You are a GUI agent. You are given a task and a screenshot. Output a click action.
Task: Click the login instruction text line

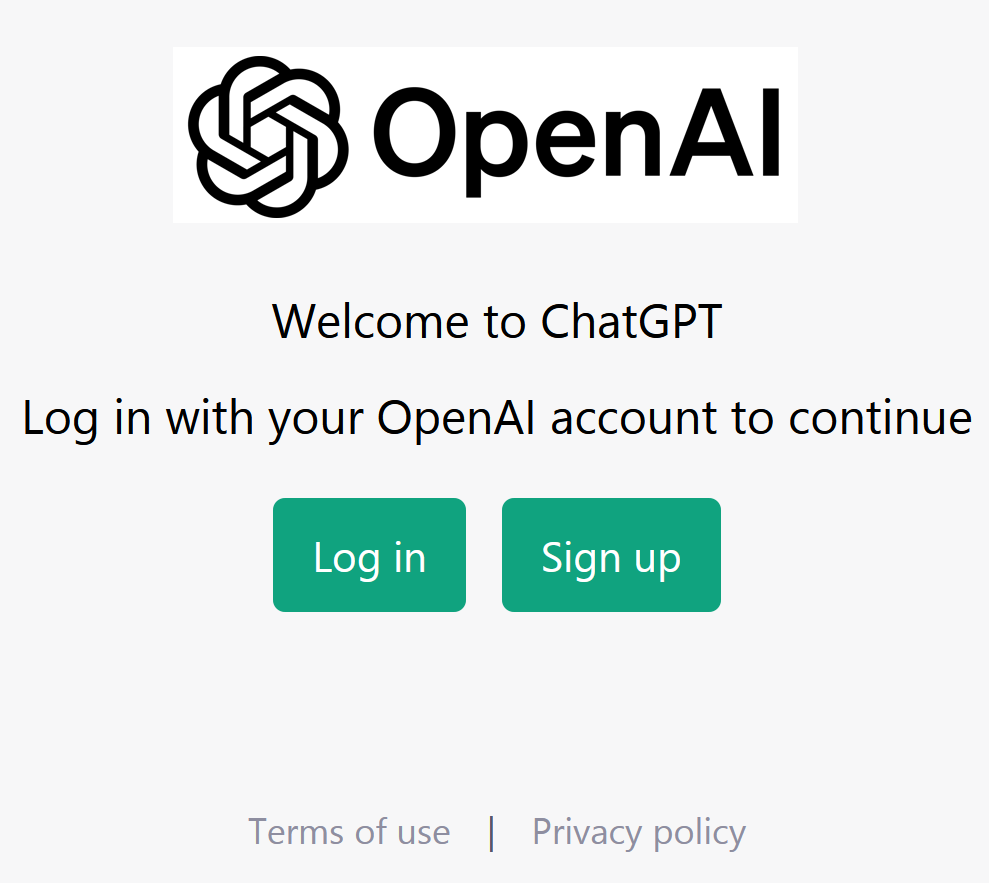[x=494, y=418]
